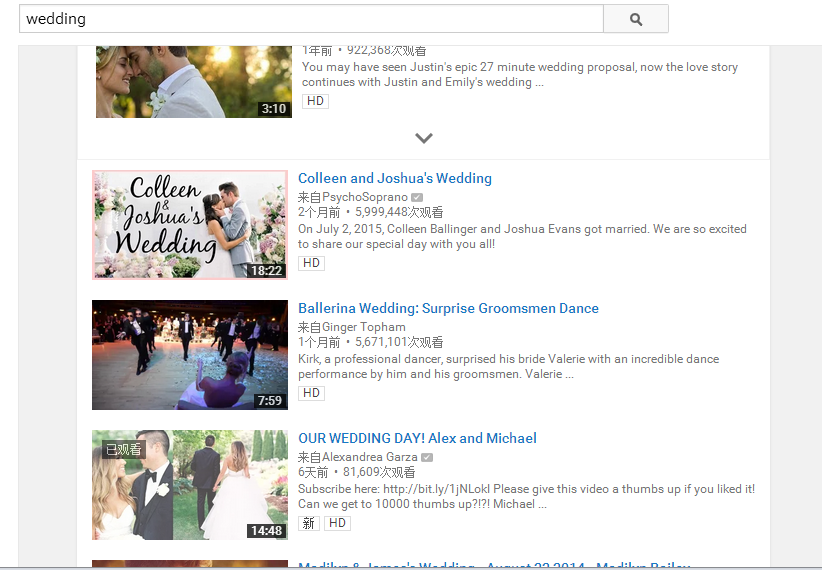Open OUR WEDDING DAY! Alex and Michael link
Viewport: 822px width, 570px height.
point(417,438)
